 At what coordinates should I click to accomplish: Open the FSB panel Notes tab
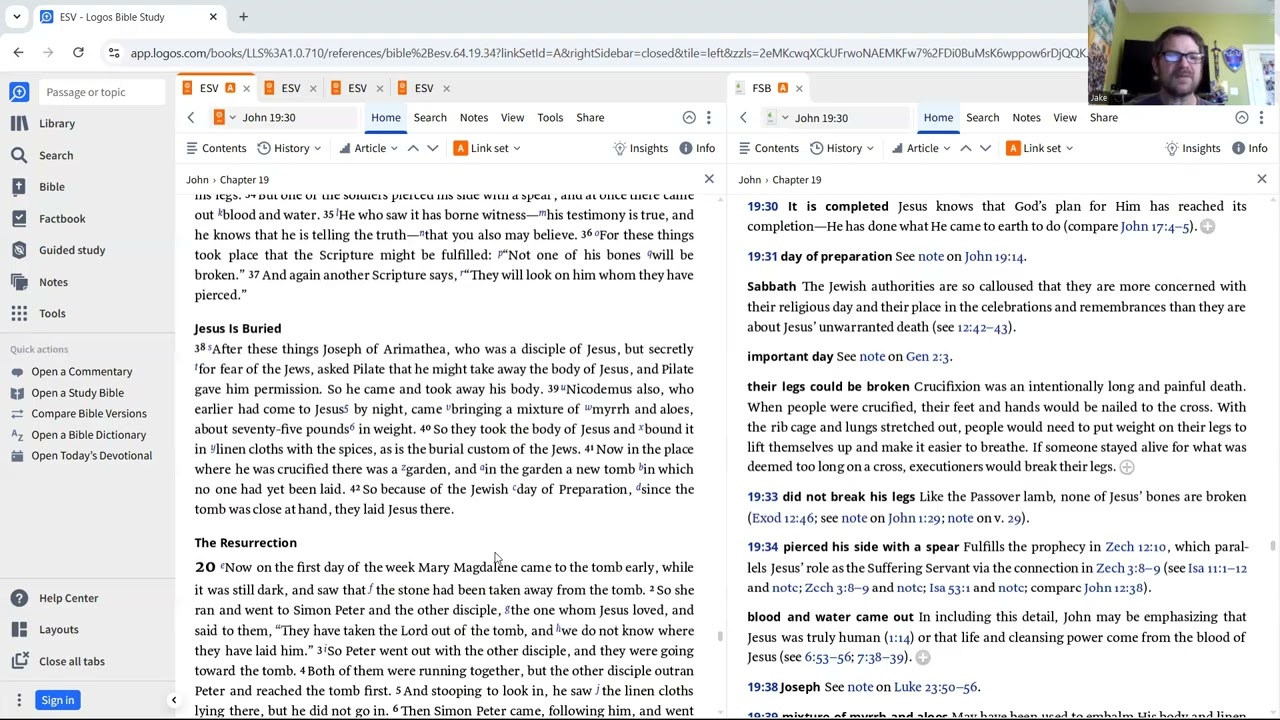click(x=1026, y=118)
